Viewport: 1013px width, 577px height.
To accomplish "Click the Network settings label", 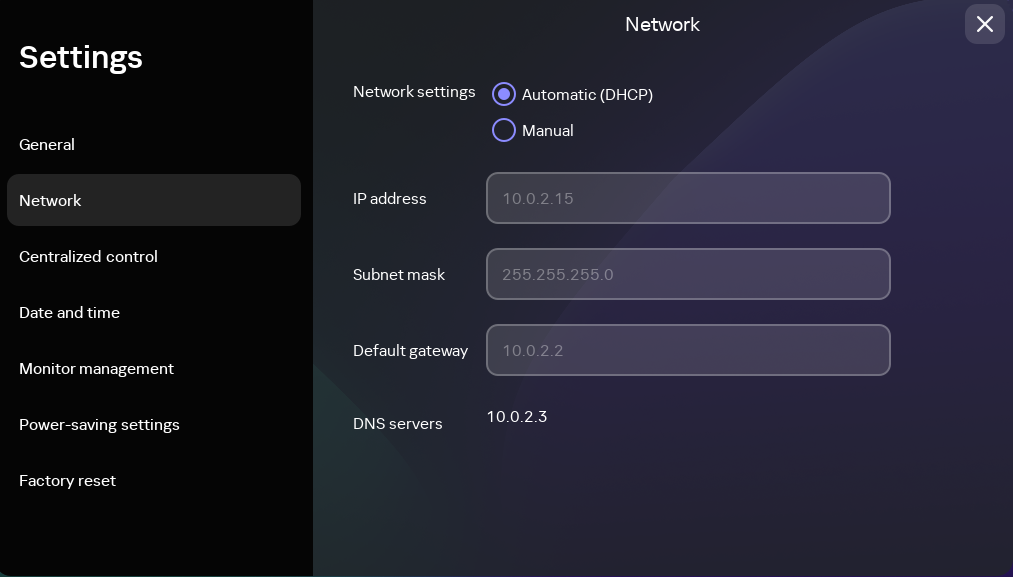I will (414, 92).
